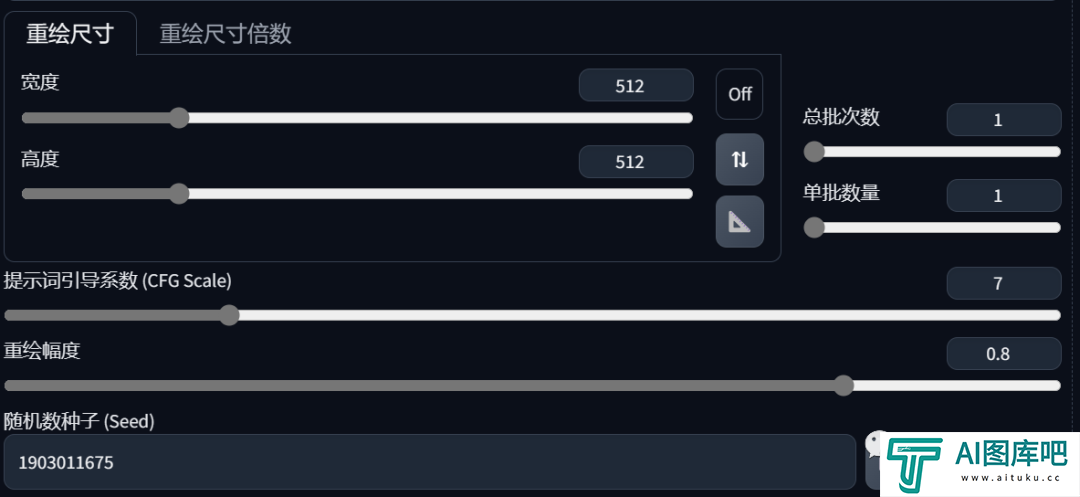Focus the 高度 number field showing 512
The height and width of the screenshot is (497, 1080).
(x=636, y=162)
